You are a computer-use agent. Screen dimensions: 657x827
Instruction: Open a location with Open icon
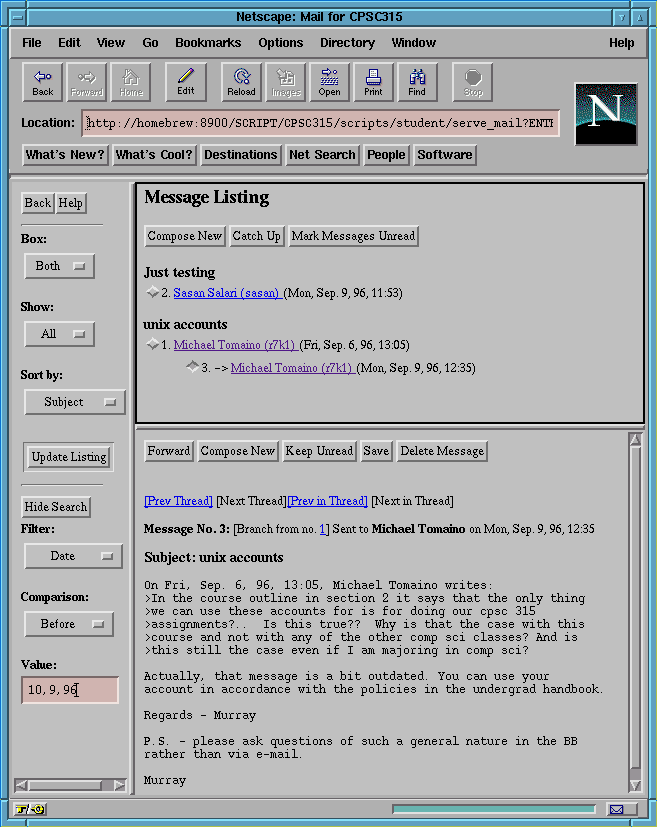pos(330,82)
